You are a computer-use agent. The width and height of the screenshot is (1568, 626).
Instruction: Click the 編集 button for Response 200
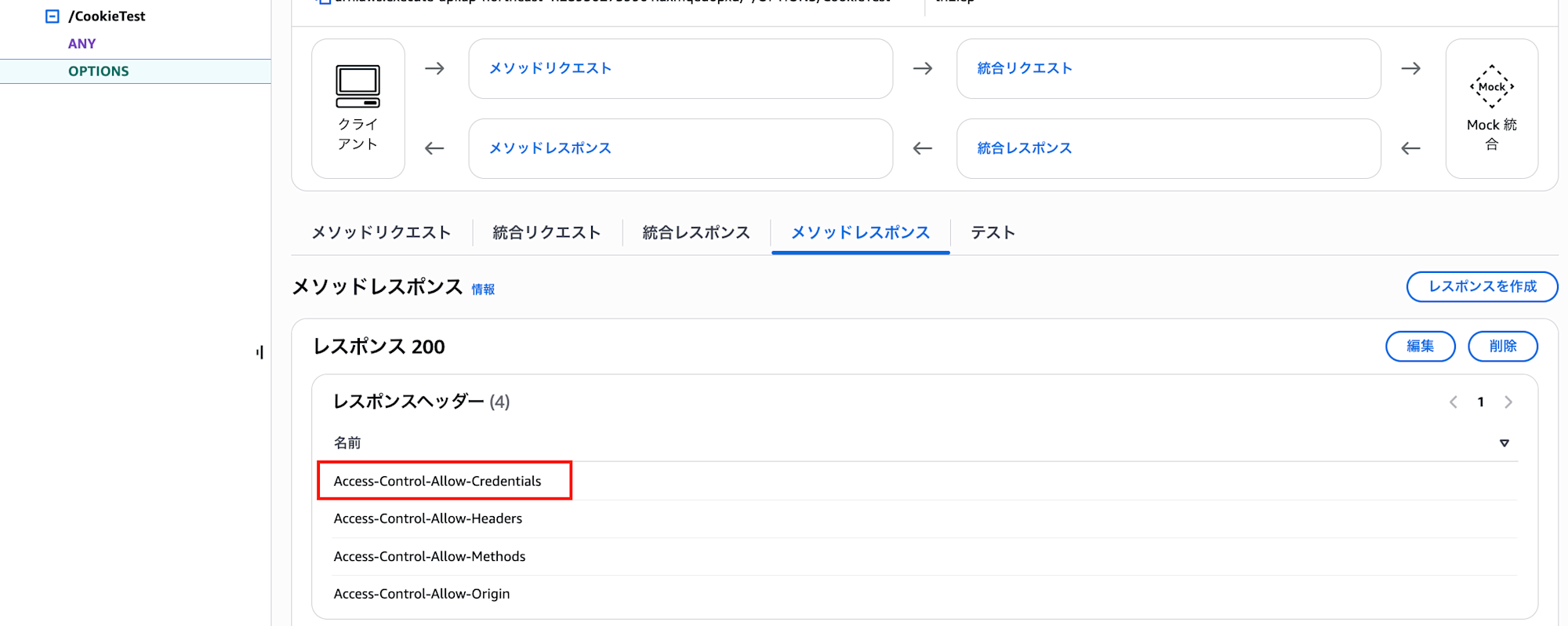point(1420,346)
